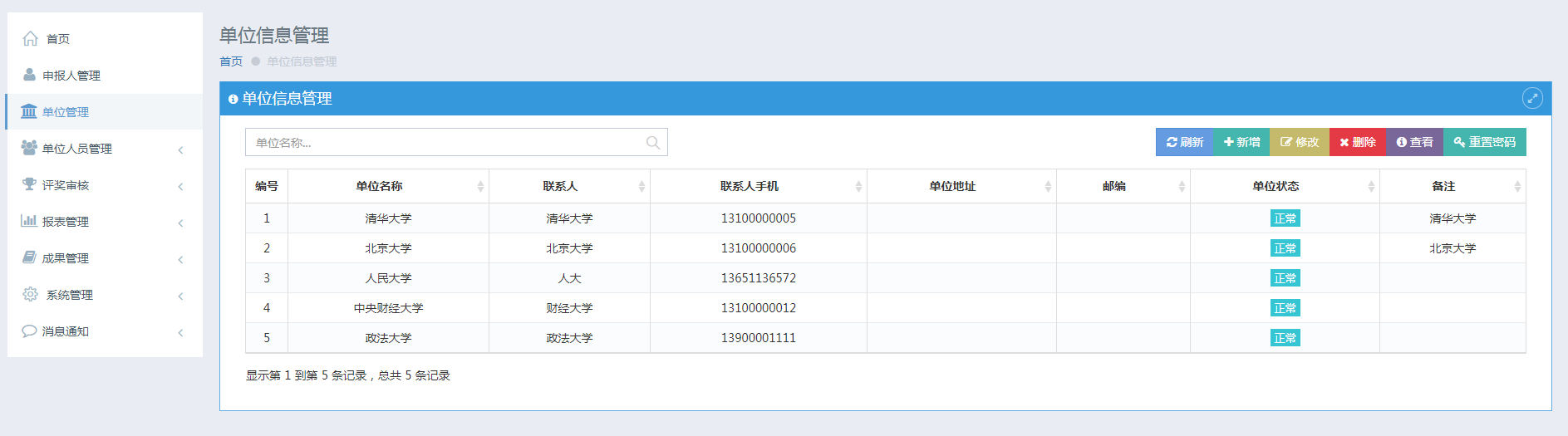
Task: Expand the 系统管理 submenu arrow
Action: click(180, 296)
